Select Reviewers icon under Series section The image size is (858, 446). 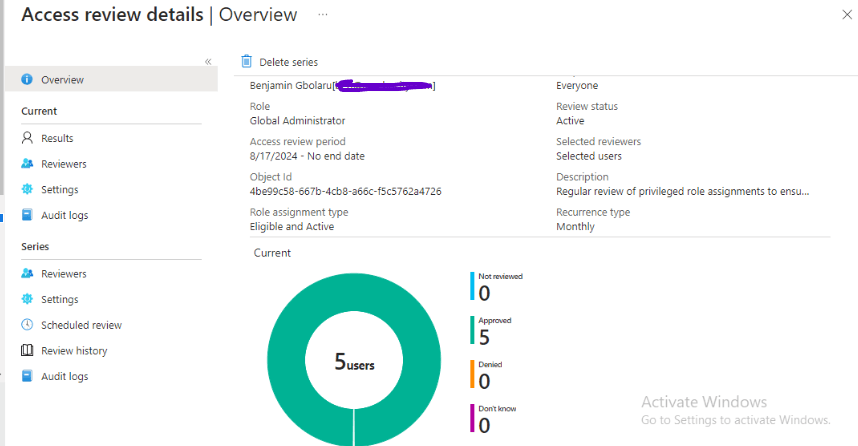click(27, 274)
